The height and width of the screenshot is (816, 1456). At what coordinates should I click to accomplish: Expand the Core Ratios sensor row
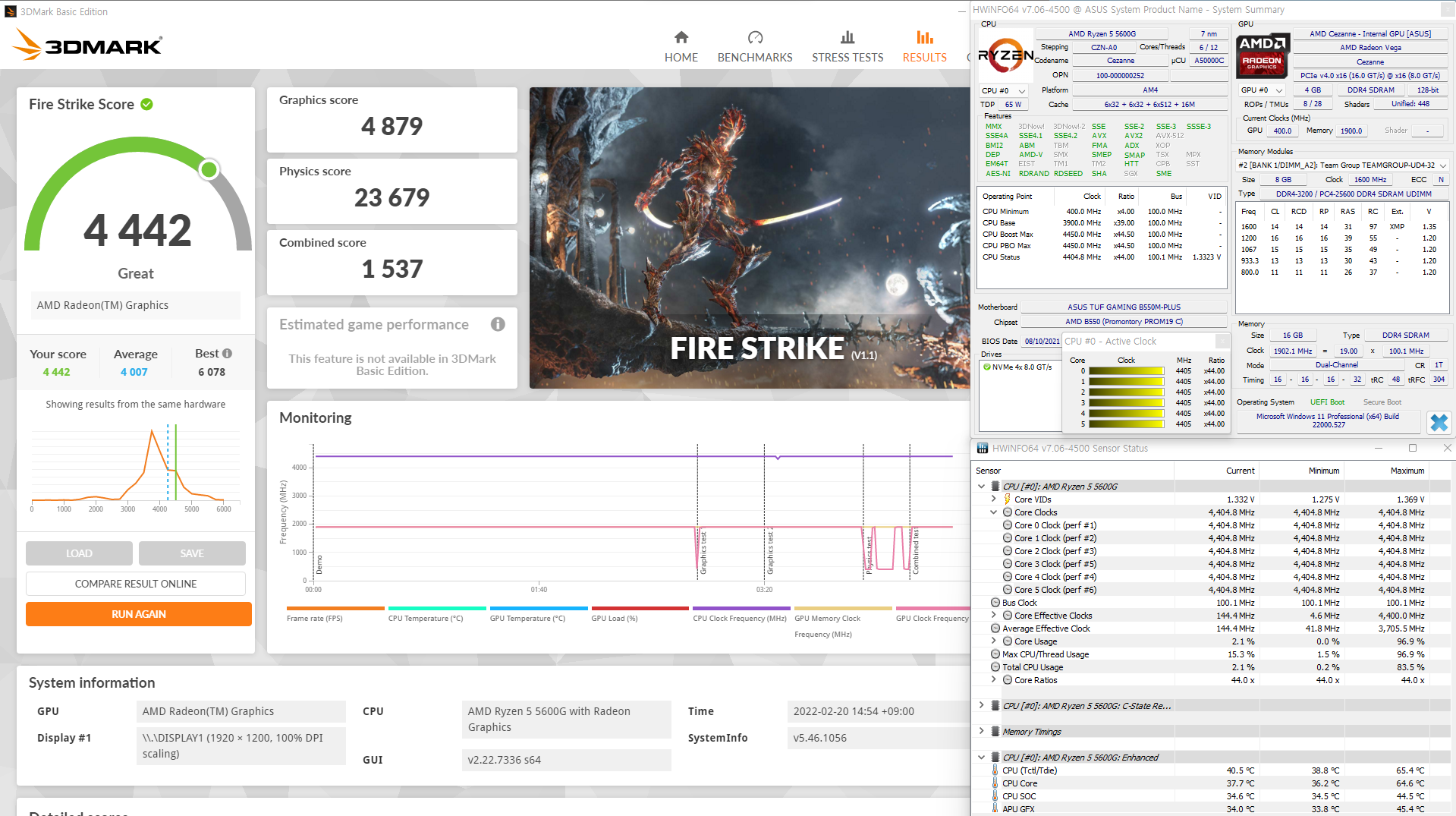coord(994,680)
